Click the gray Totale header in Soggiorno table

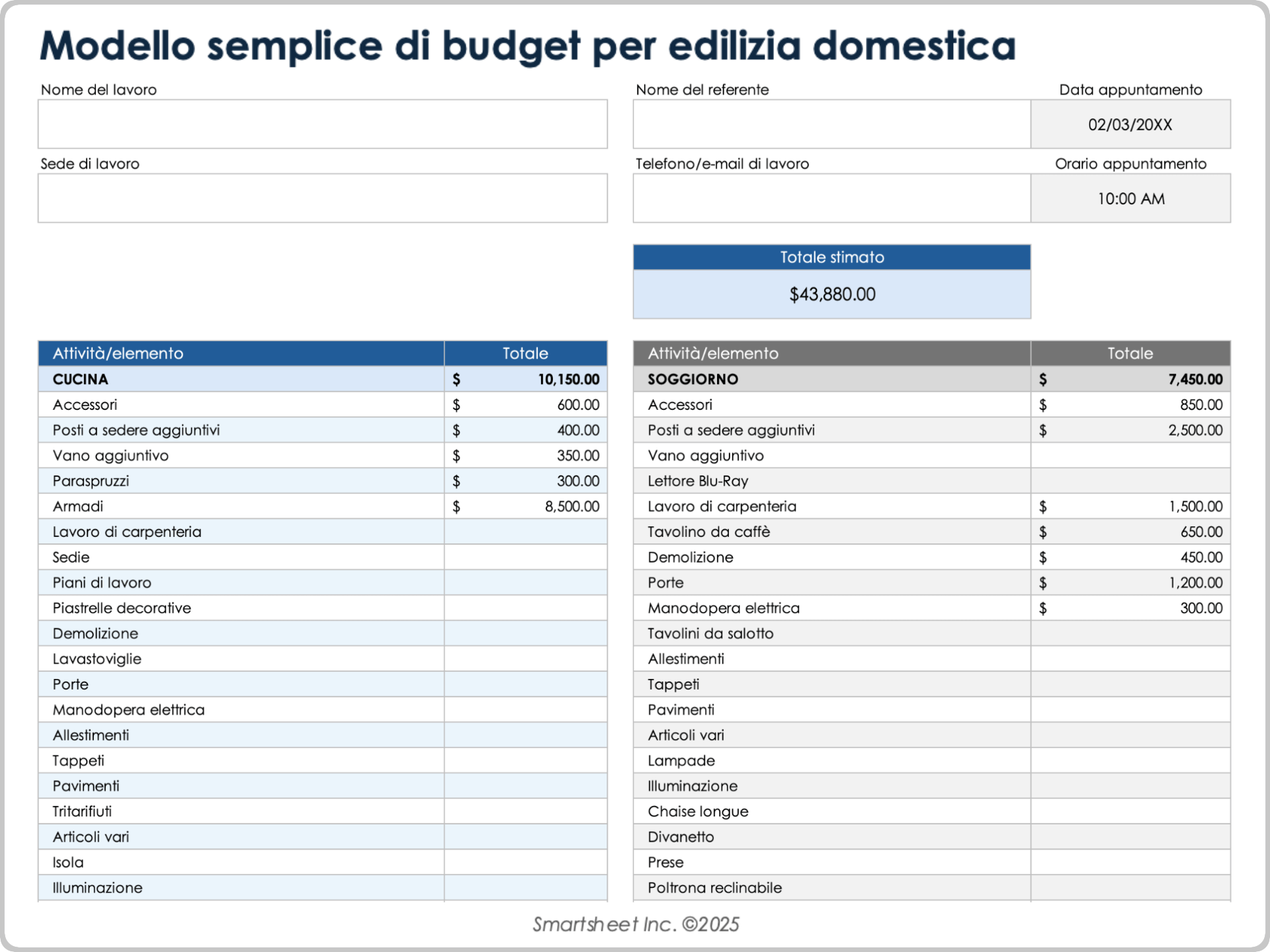(x=1130, y=353)
